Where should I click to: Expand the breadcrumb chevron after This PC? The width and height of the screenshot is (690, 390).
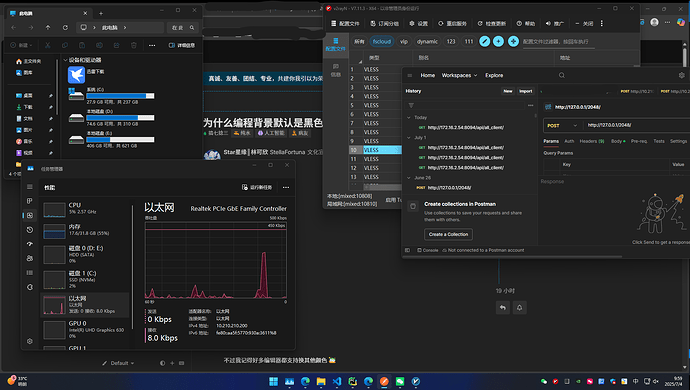pyautogui.click(x=125, y=27)
